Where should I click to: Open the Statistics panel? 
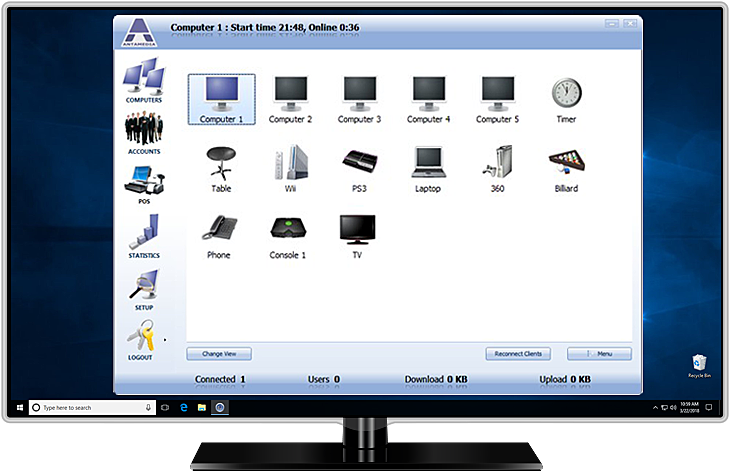click(x=144, y=236)
